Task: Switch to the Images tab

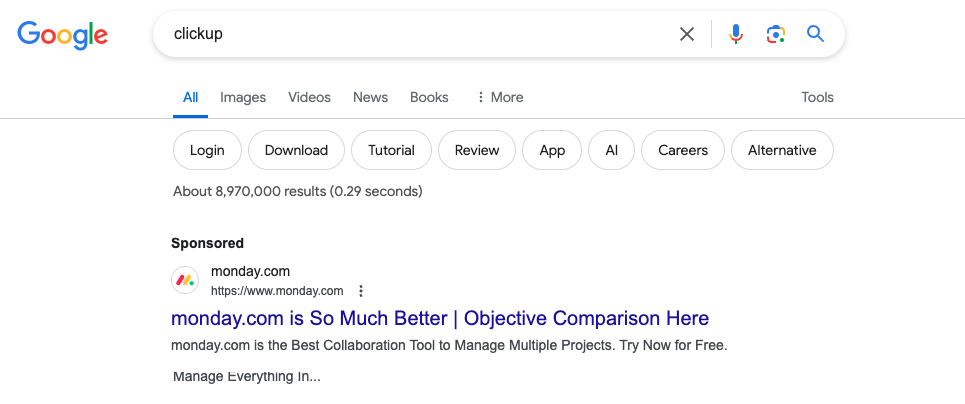Action: pos(243,97)
